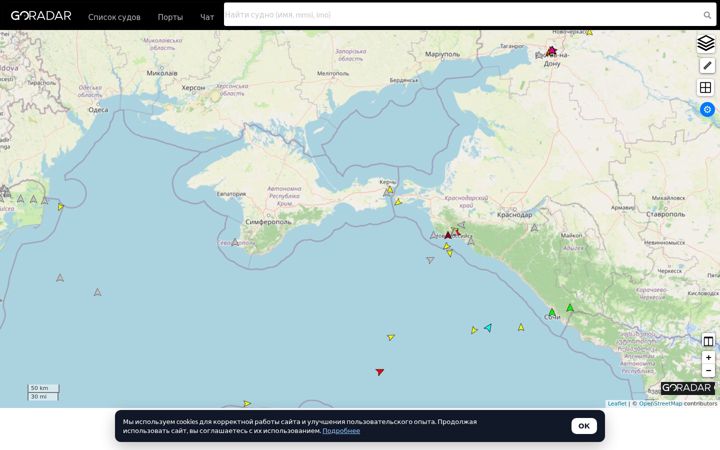Select green vessel marker east of Sochi
This screenshot has width=720, height=450.
pos(570,308)
